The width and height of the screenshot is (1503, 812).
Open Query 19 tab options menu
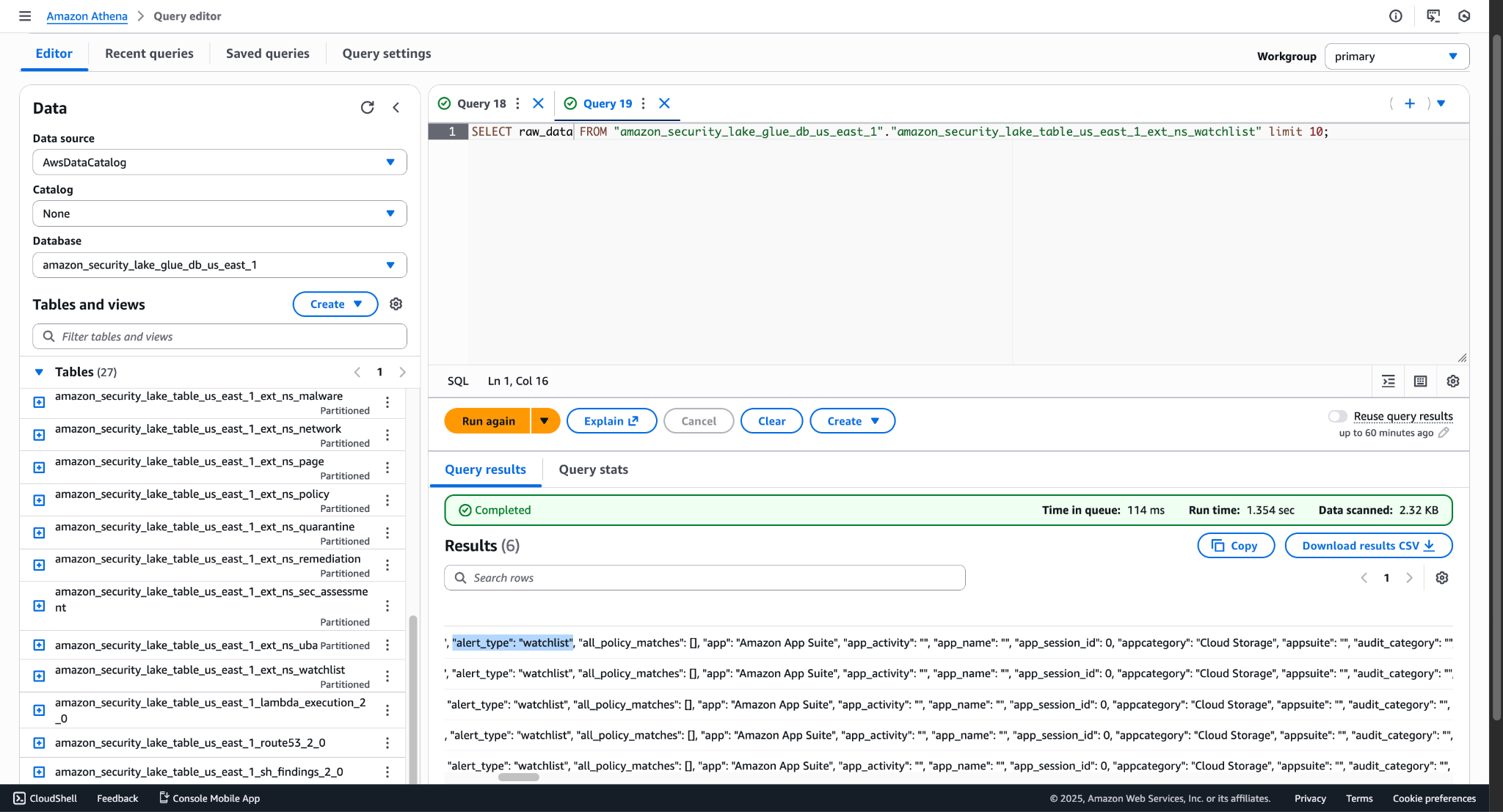click(644, 103)
